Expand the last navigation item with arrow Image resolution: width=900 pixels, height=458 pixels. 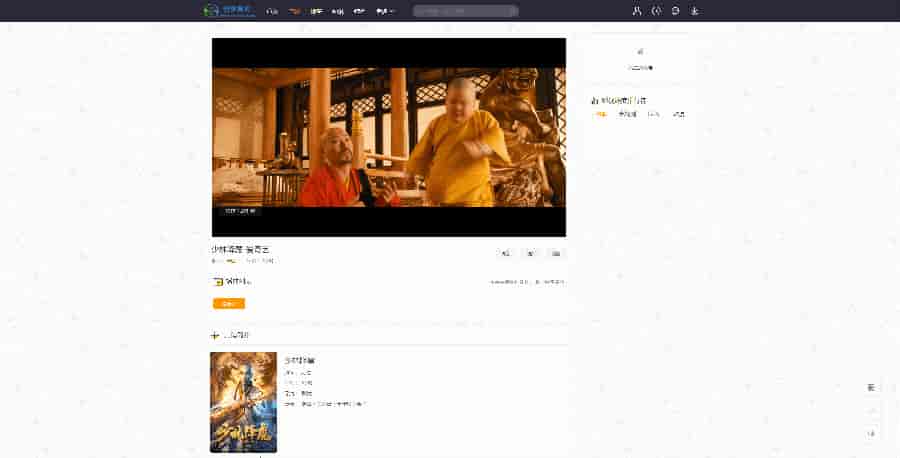pyautogui.click(x=385, y=11)
